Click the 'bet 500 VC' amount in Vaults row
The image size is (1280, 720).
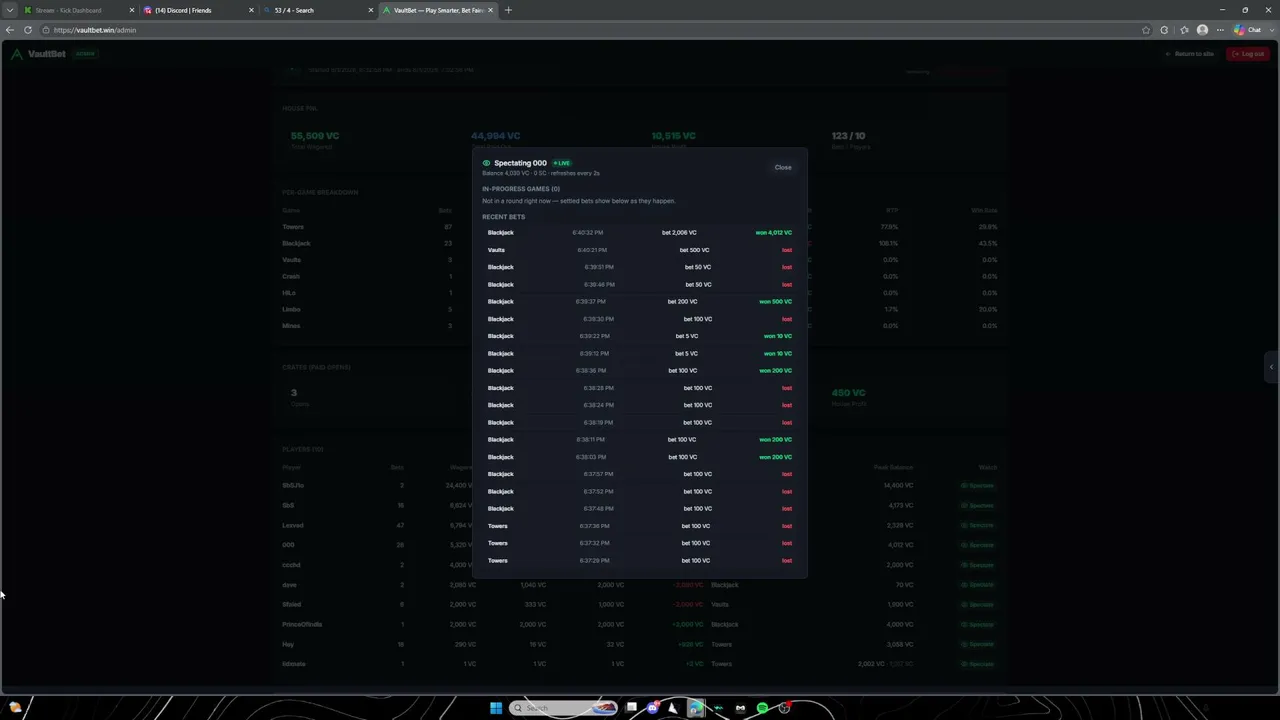(x=694, y=250)
